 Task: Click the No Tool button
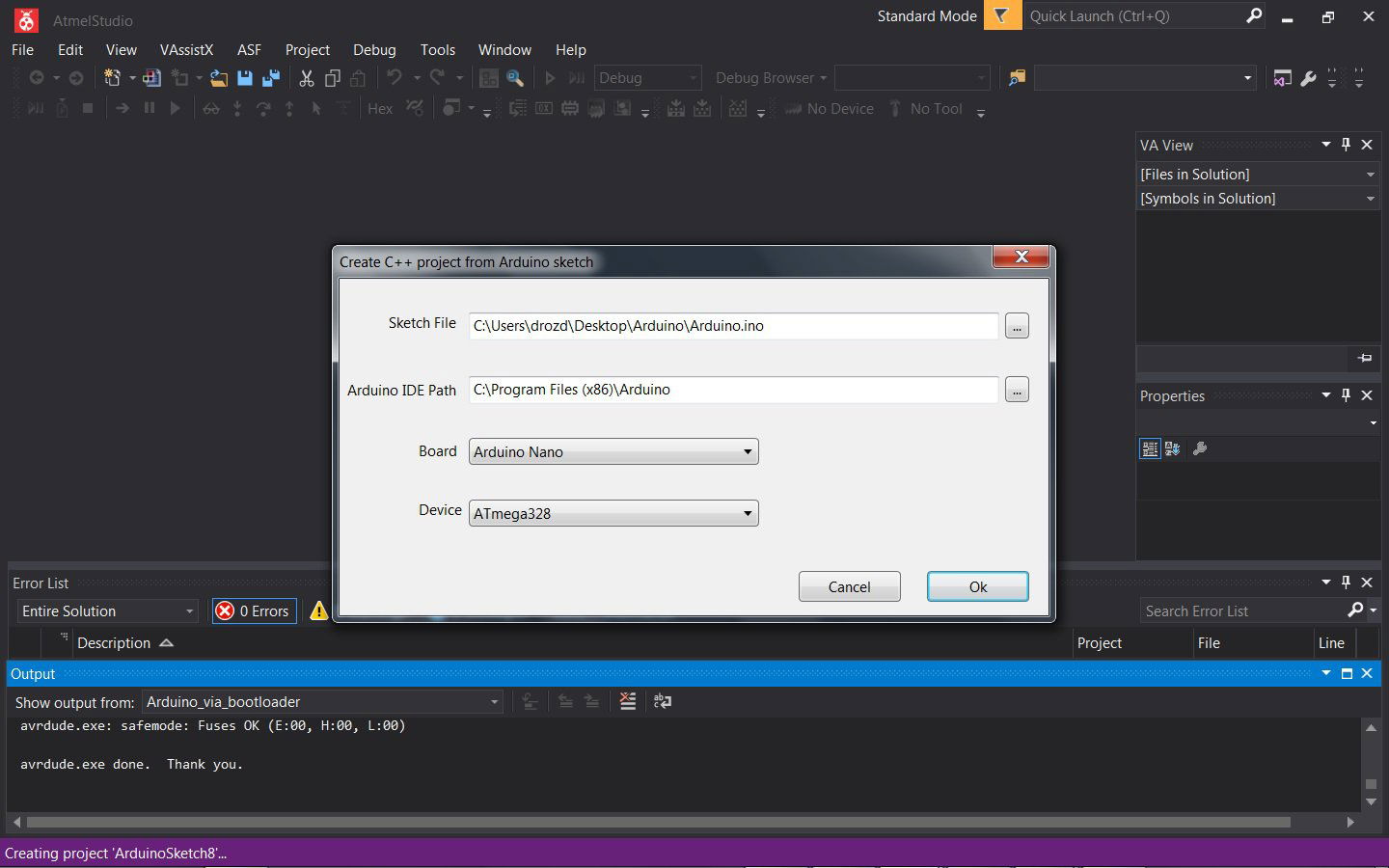(926, 109)
